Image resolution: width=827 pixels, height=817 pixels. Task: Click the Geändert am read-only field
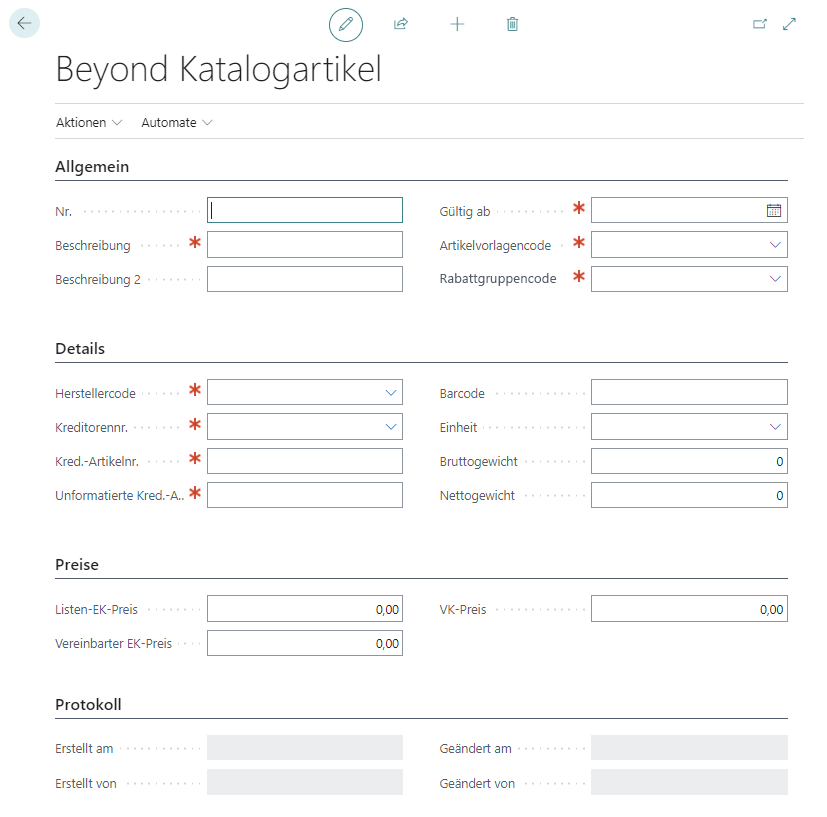tap(689, 747)
